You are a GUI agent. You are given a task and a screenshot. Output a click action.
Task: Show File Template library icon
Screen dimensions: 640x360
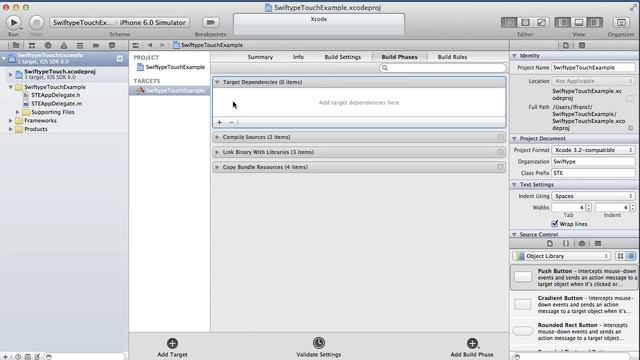pyautogui.click(x=550, y=244)
